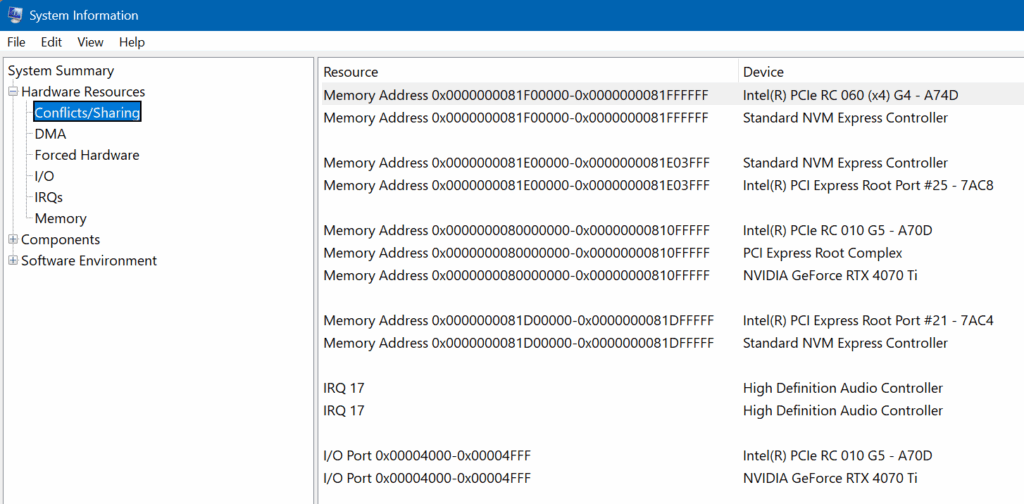Expand the Software Environment tree node
Image resolution: width=1024 pixels, height=504 pixels.
point(13,261)
